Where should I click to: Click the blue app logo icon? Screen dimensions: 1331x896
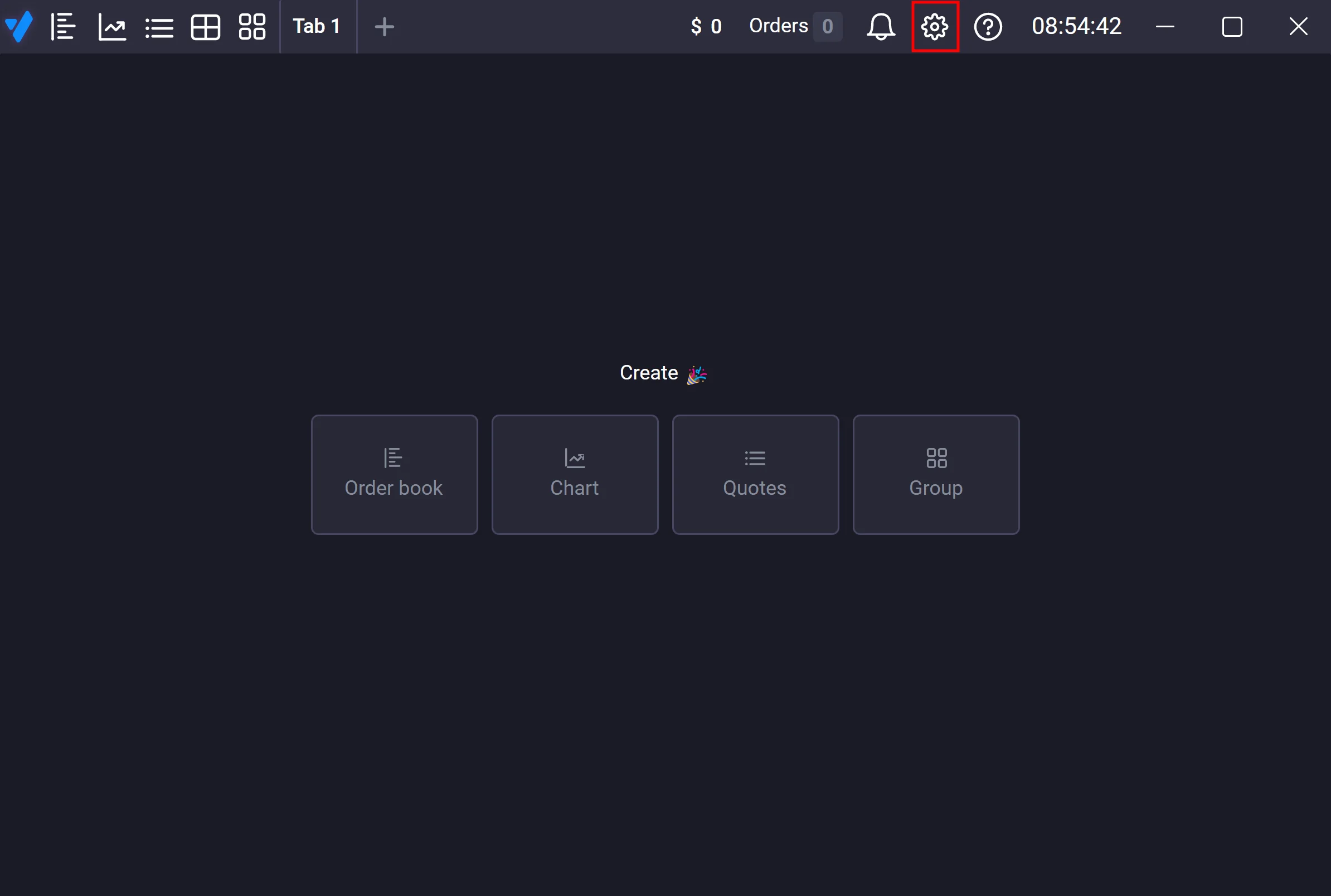(19, 26)
